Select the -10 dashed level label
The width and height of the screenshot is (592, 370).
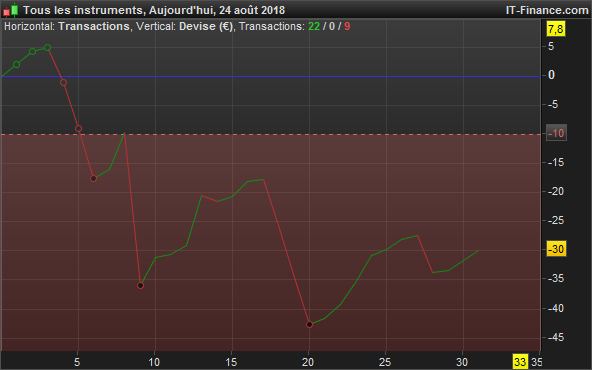(x=556, y=133)
